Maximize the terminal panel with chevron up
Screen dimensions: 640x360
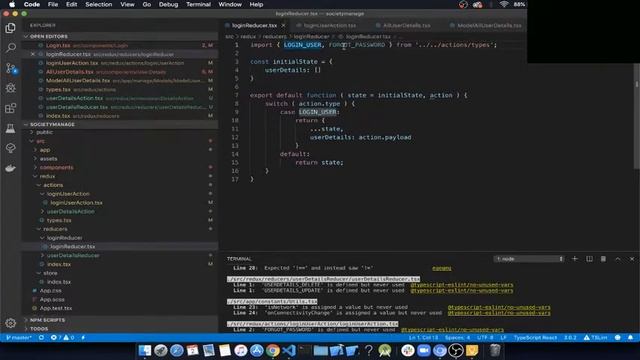618,259
